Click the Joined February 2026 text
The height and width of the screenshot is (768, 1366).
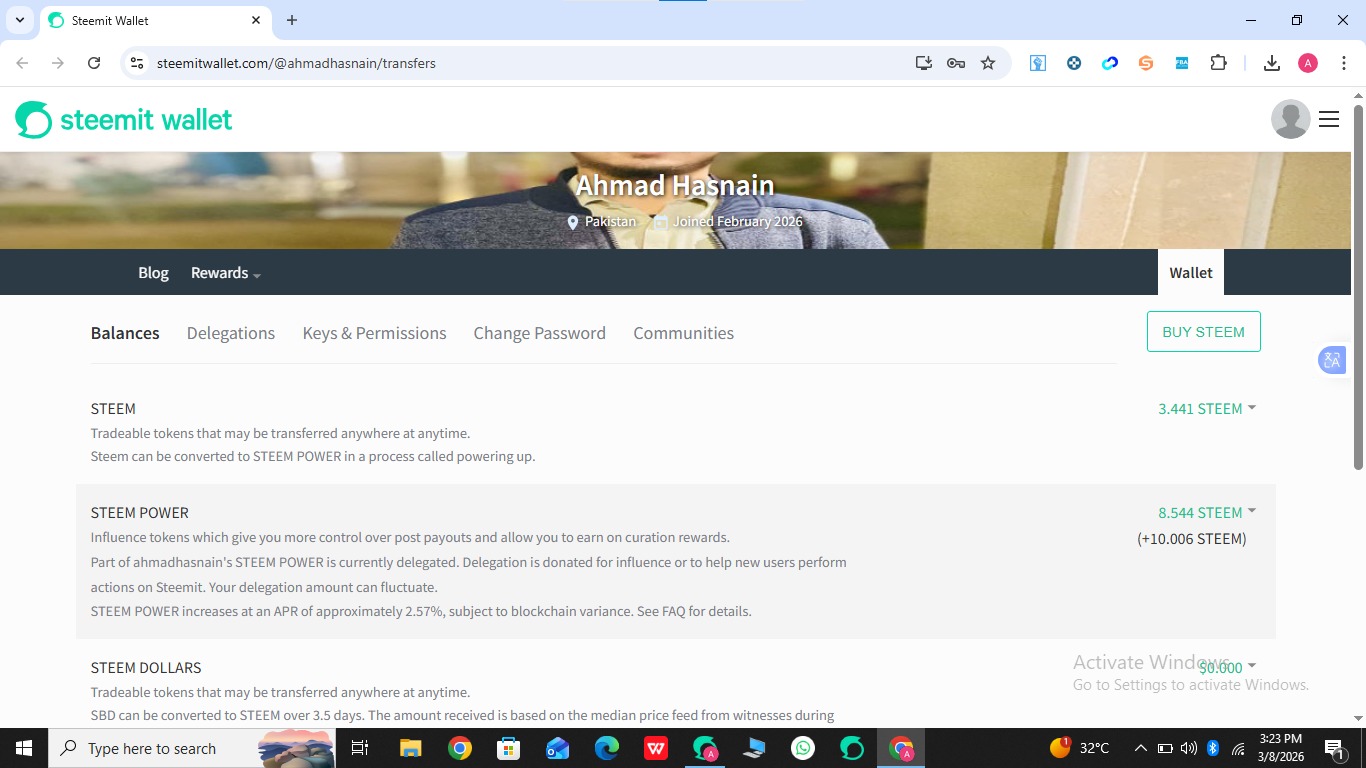point(738,221)
